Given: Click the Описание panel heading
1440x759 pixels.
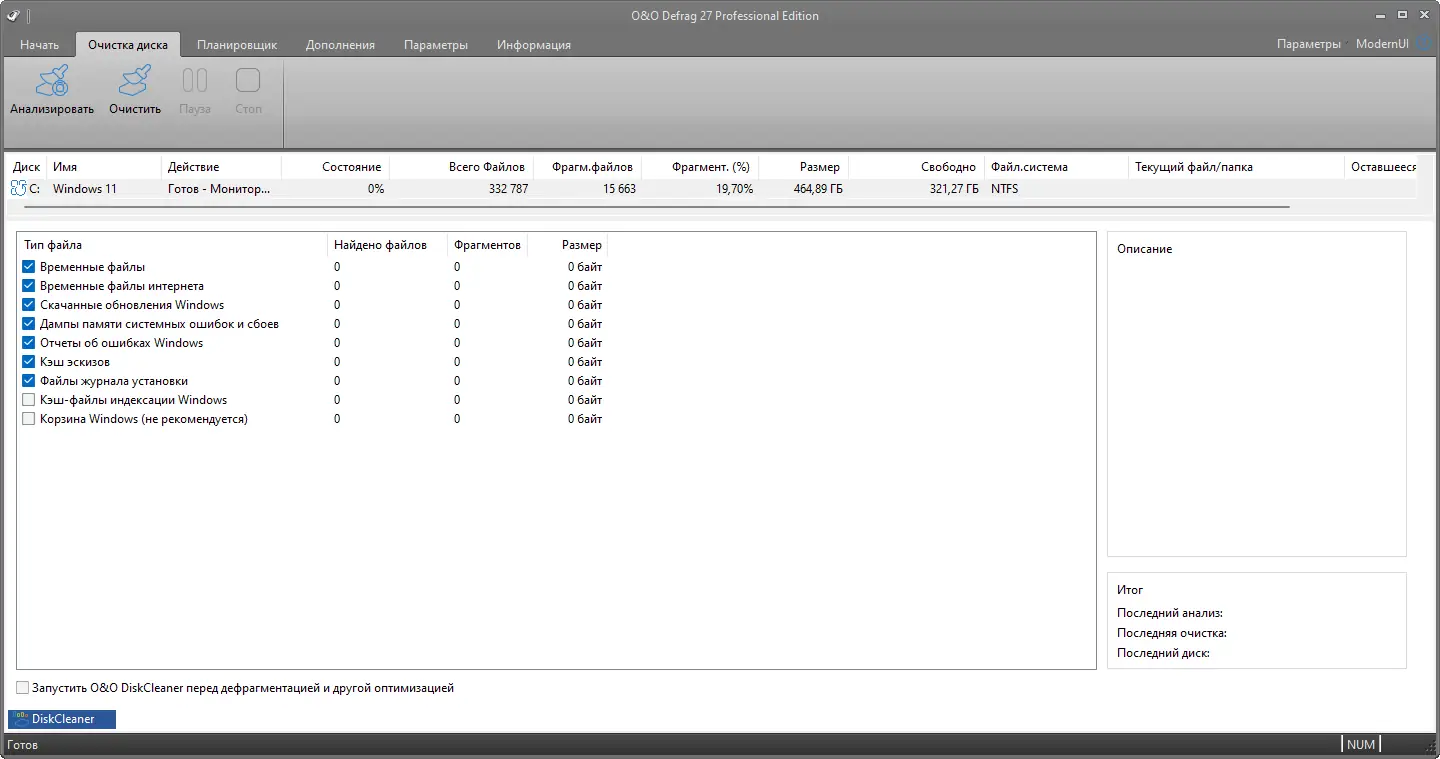Looking at the screenshot, I should click(x=1144, y=249).
